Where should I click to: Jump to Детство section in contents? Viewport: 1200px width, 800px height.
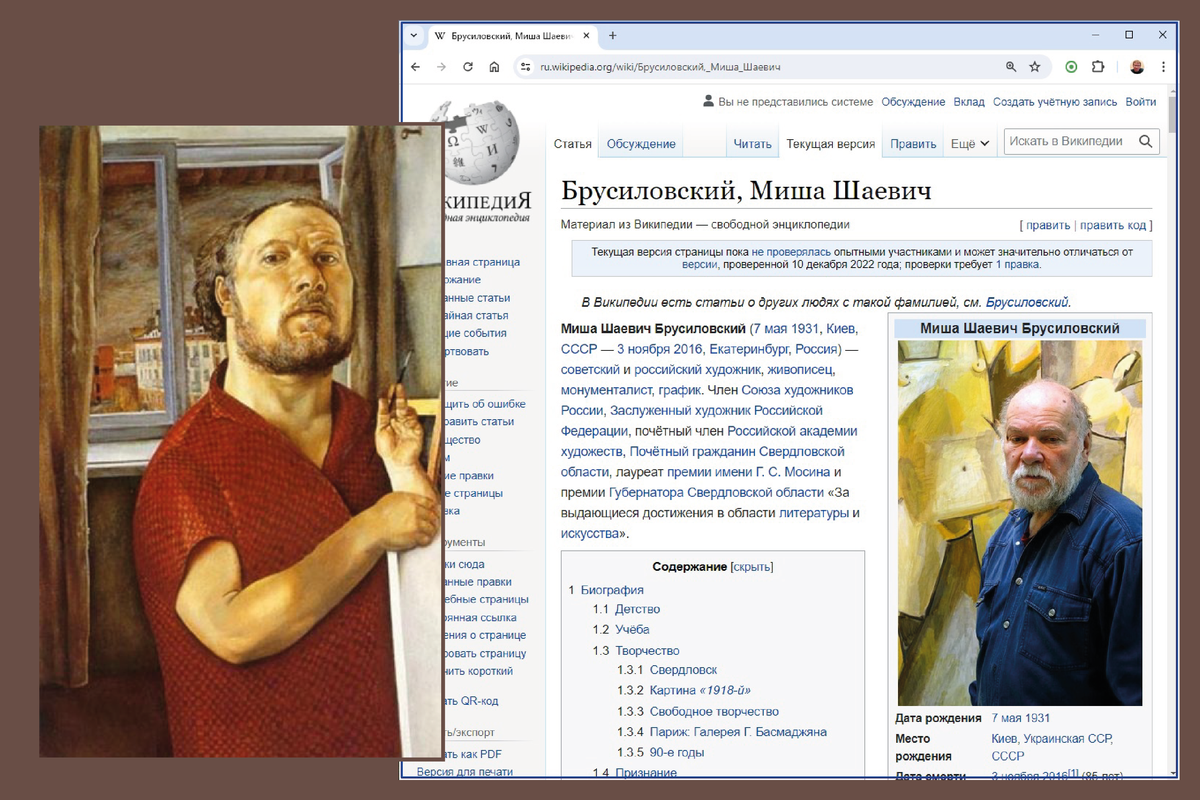[637, 609]
